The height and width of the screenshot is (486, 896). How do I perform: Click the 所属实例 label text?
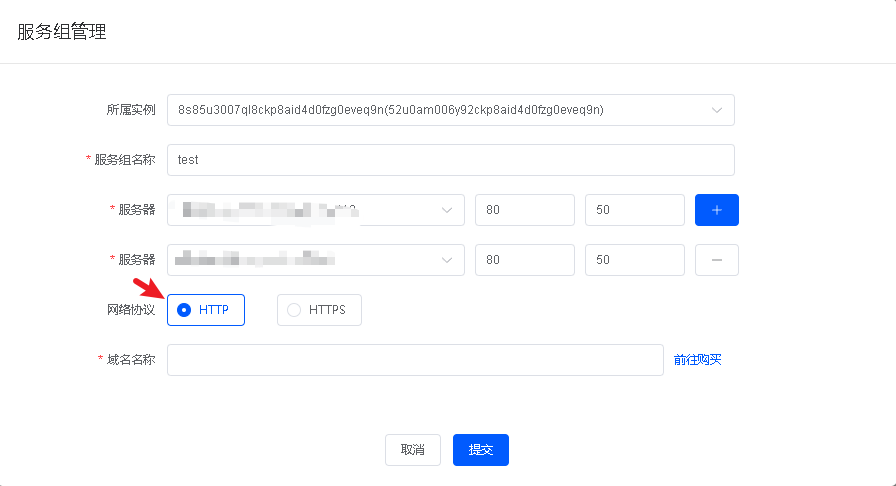click(x=131, y=110)
